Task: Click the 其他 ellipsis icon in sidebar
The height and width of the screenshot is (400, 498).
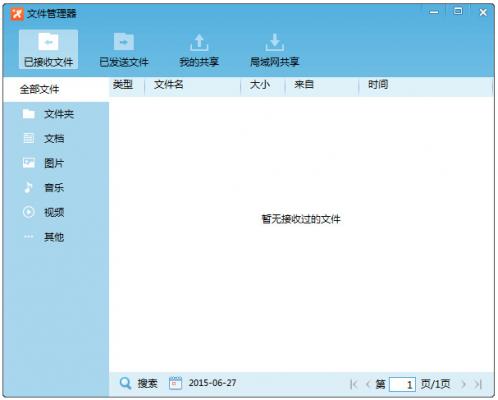Action: pos(29,237)
